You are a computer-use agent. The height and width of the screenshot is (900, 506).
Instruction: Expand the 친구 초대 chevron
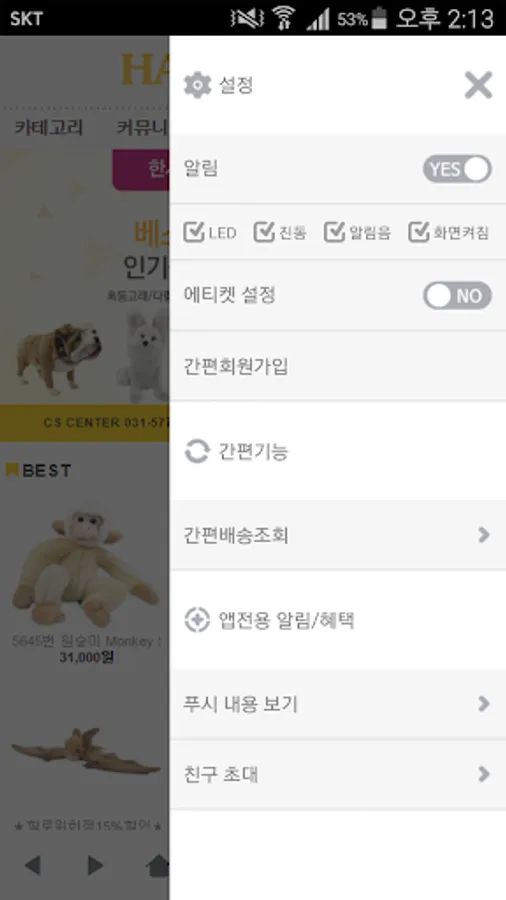pyautogui.click(x=484, y=774)
